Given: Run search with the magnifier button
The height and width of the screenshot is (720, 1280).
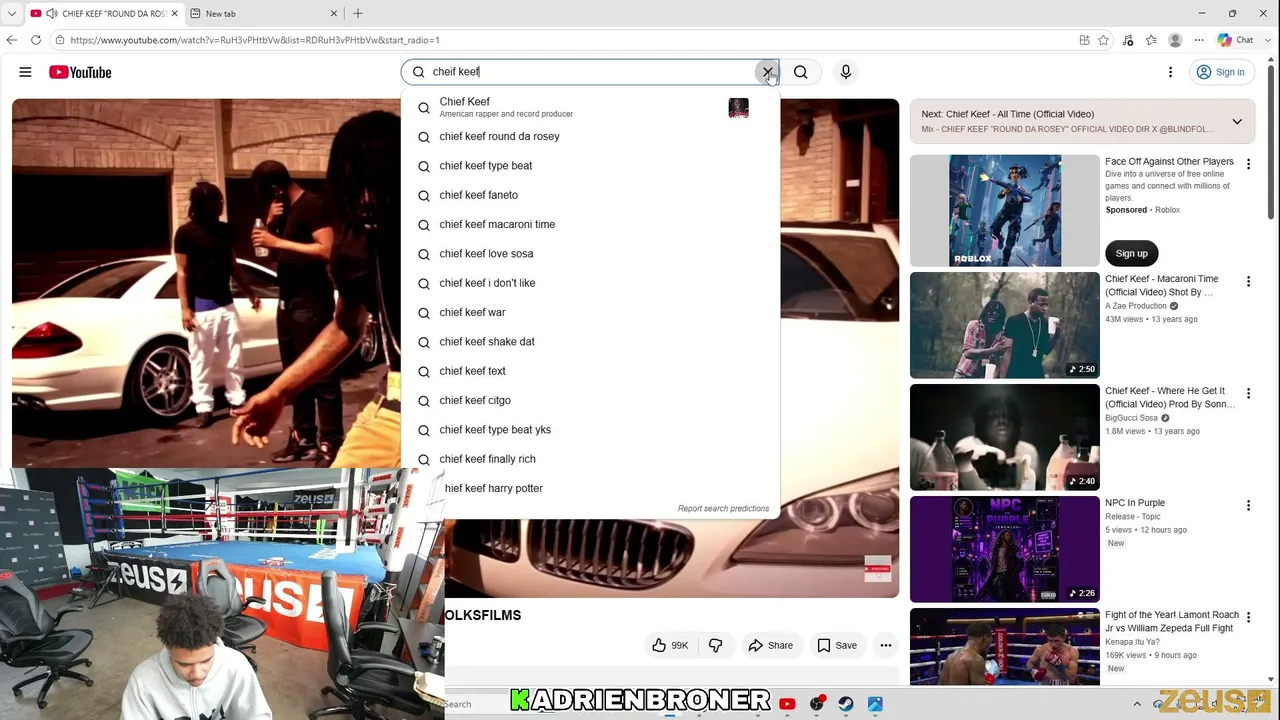Looking at the screenshot, I should [801, 72].
